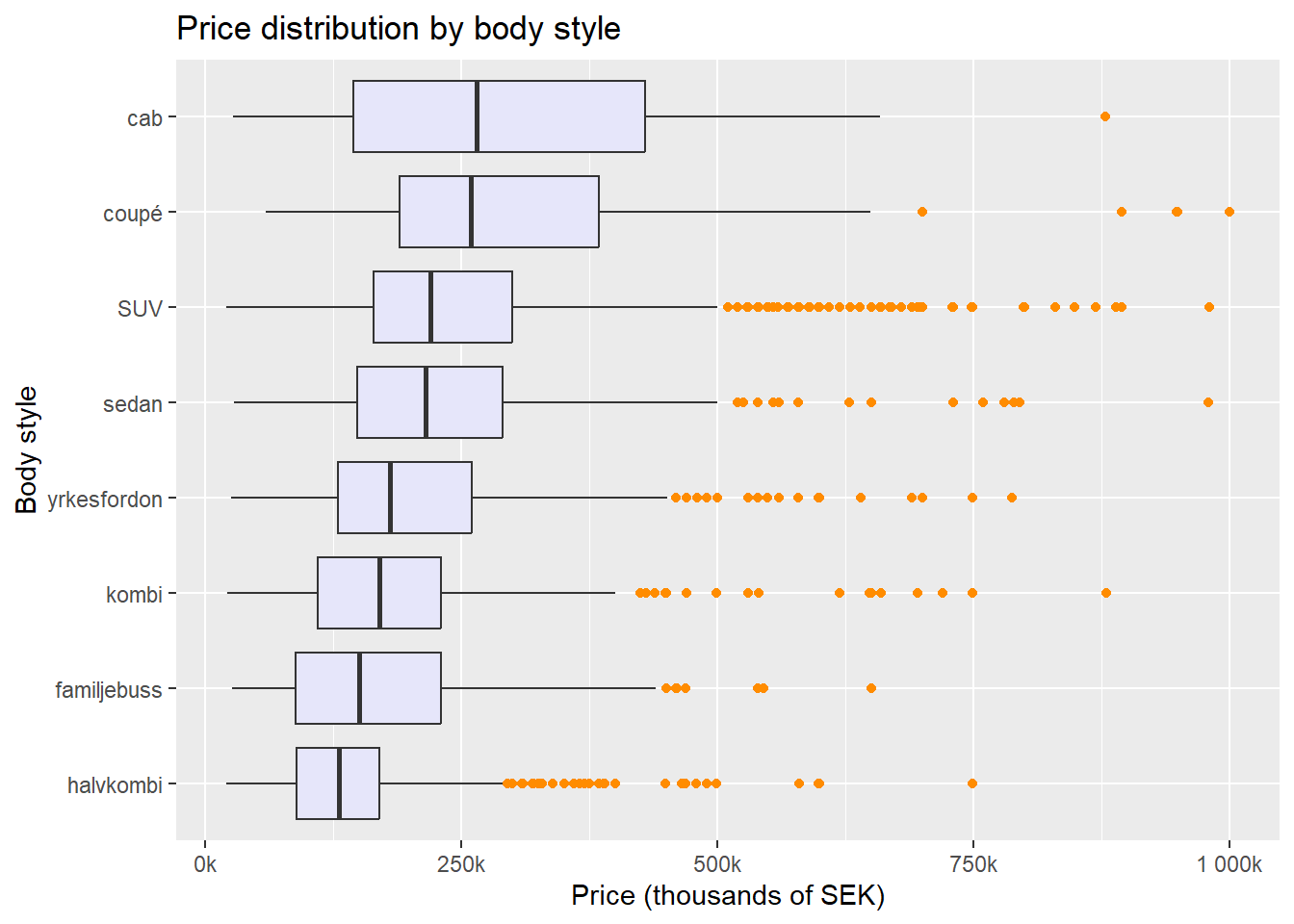Screen dimensions: 1294x924
Task: Click the Price (thousands of SEK) axis title
Action: (727, 896)
